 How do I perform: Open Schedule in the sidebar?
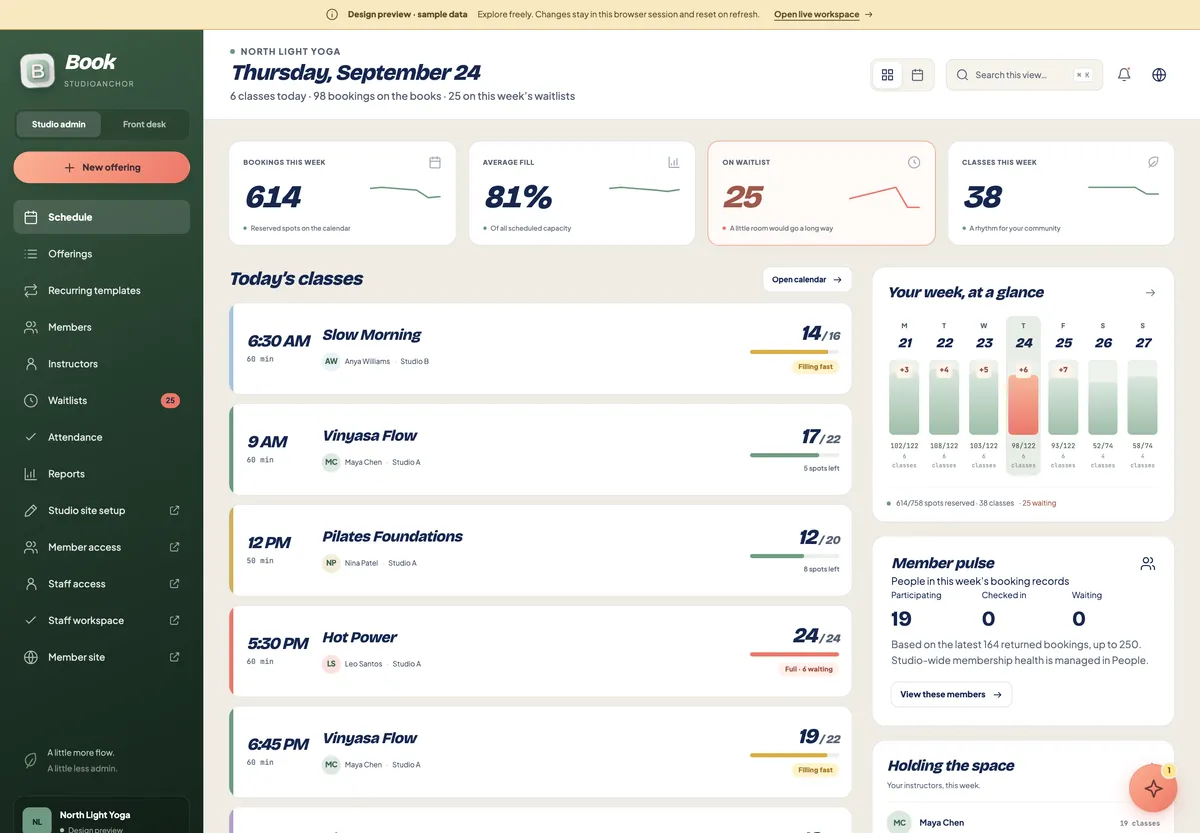pos(102,217)
